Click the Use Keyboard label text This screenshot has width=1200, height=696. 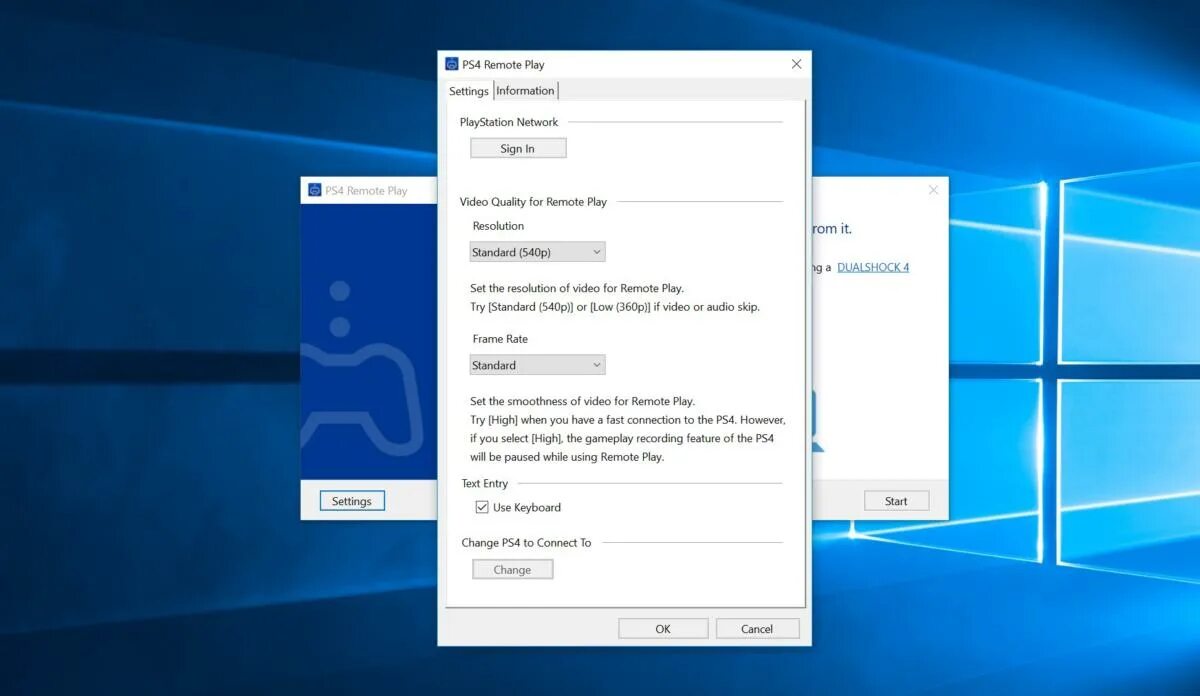(x=527, y=507)
